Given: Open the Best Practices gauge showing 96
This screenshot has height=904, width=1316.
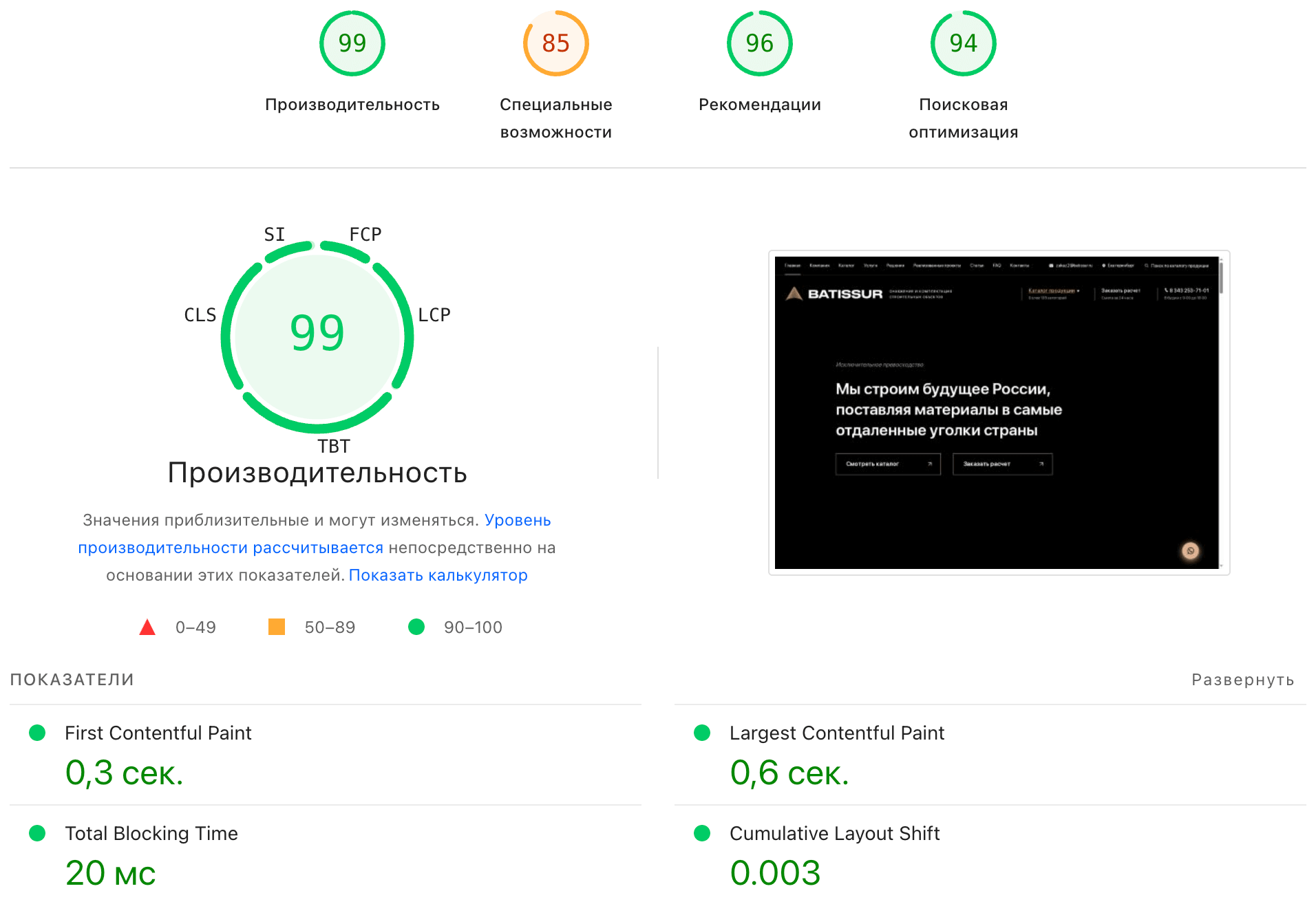Looking at the screenshot, I should (759, 43).
